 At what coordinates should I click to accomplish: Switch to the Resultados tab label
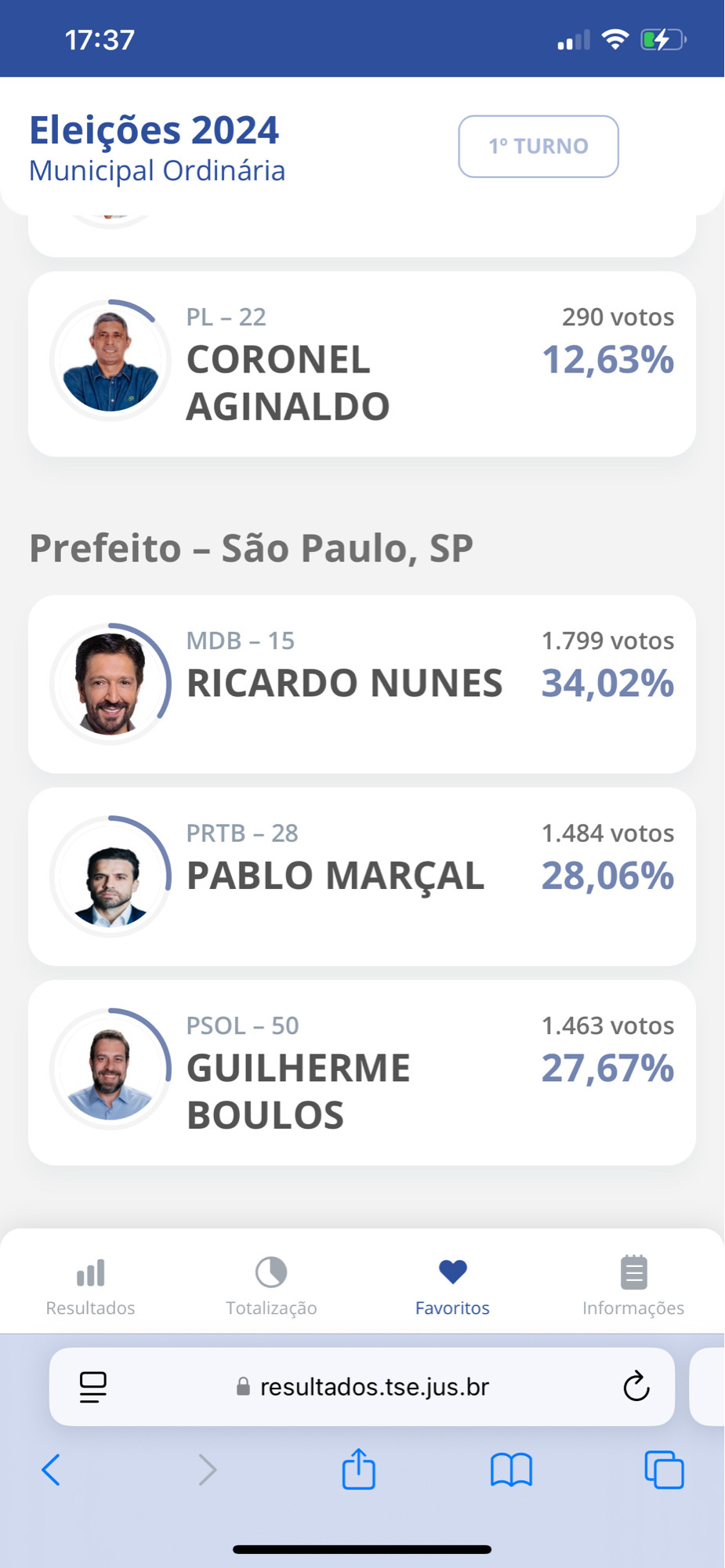point(90,1308)
